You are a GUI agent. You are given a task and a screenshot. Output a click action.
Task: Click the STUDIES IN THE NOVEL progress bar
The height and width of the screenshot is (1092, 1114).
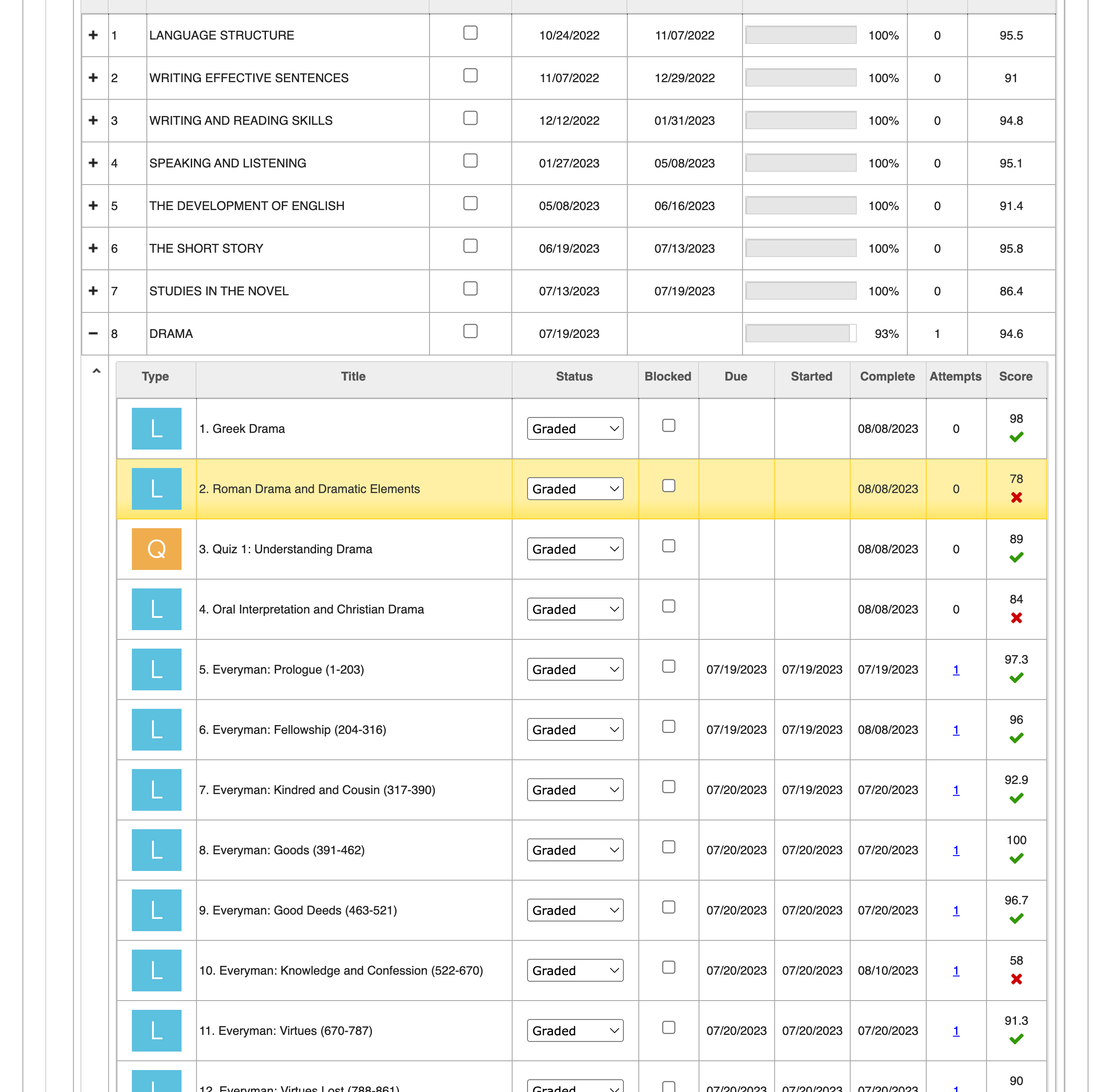coord(801,291)
